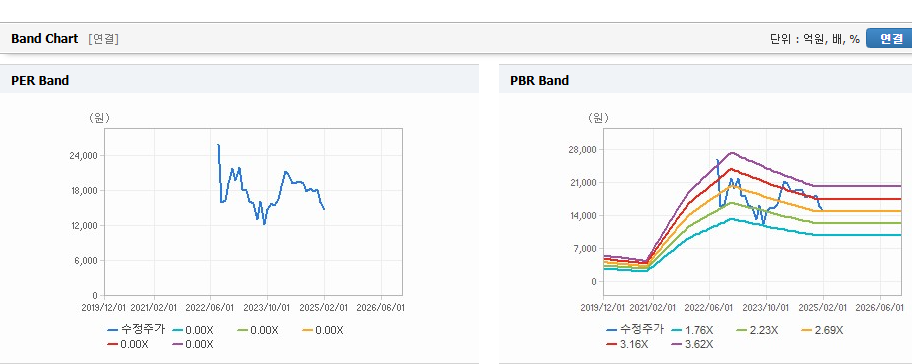
Task: Click 2022/06/01 date label in PBR Band
Action: tap(709, 308)
